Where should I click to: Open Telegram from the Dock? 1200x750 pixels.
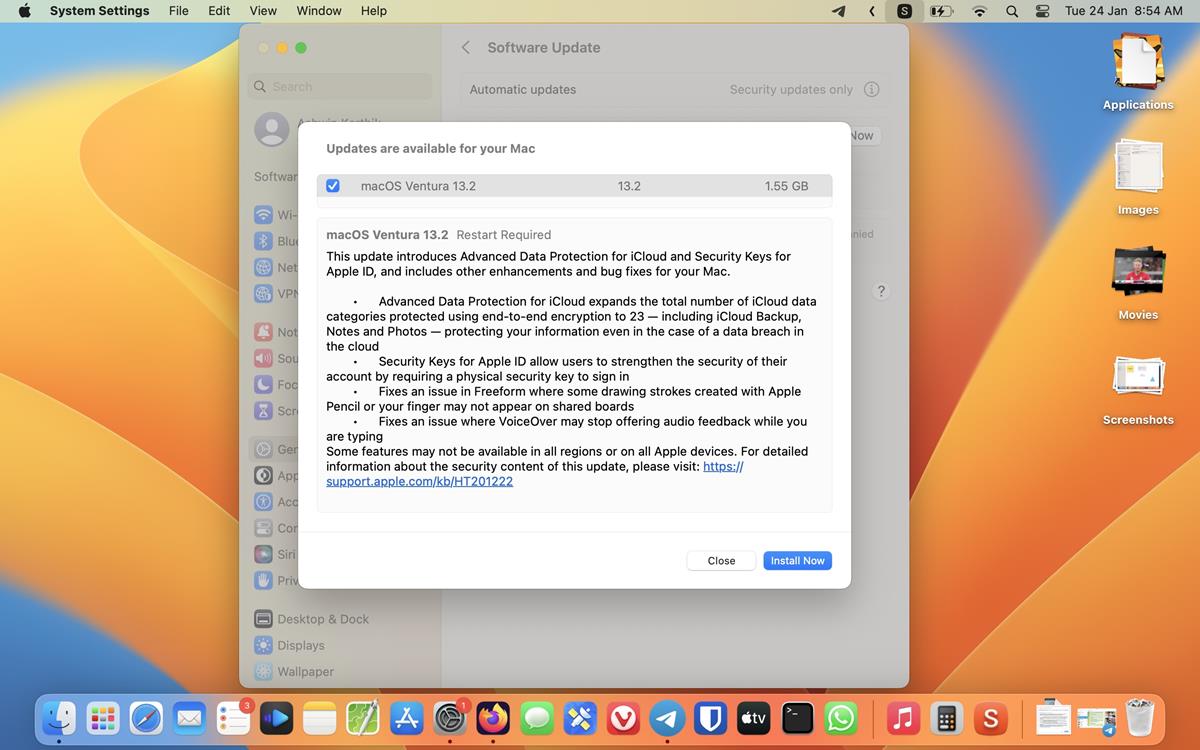[x=666, y=718]
